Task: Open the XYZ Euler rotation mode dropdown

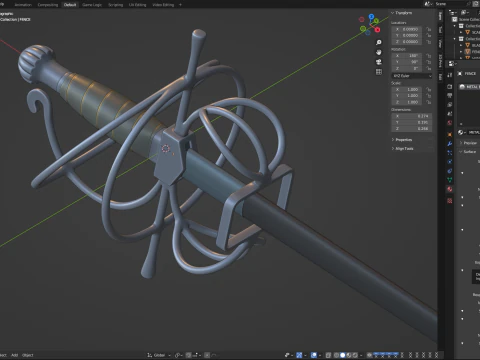Action: pyautogui.click(x=412, y=76)
